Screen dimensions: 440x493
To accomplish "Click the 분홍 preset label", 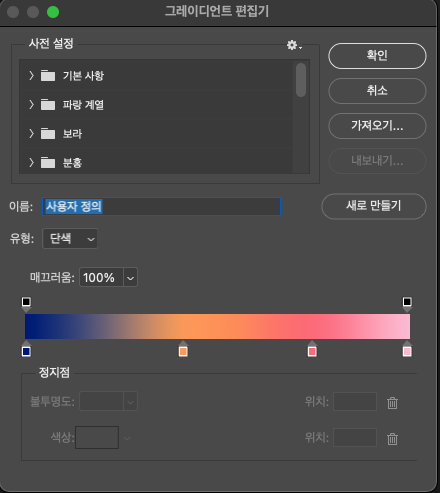I will (72, 163).
